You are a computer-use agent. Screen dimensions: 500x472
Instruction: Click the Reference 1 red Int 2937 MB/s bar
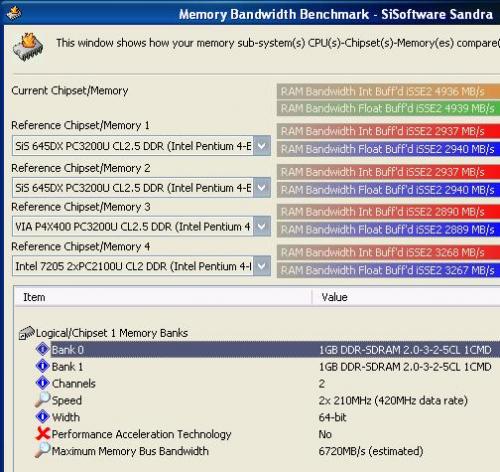[388, 131]
